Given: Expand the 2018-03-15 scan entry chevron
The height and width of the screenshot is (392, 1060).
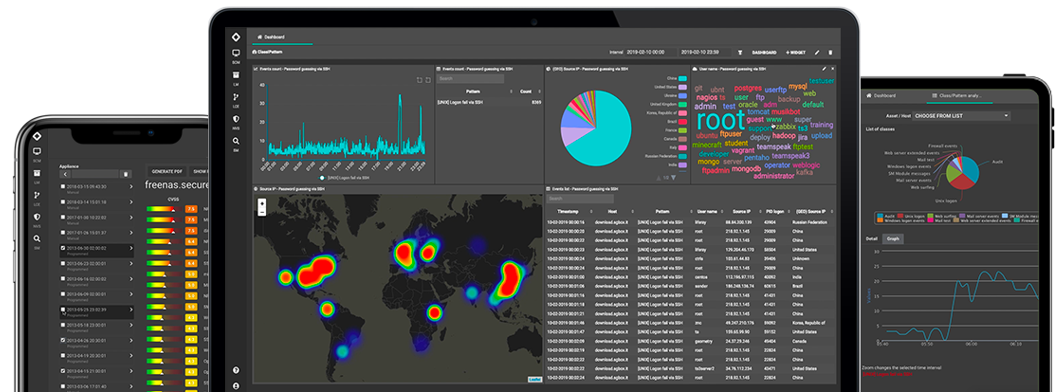Looking at the screenshot, I should coord(130,188).
